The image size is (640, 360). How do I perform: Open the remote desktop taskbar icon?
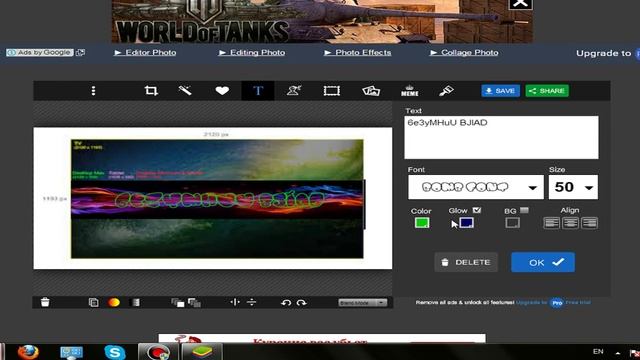click(71, 352)
